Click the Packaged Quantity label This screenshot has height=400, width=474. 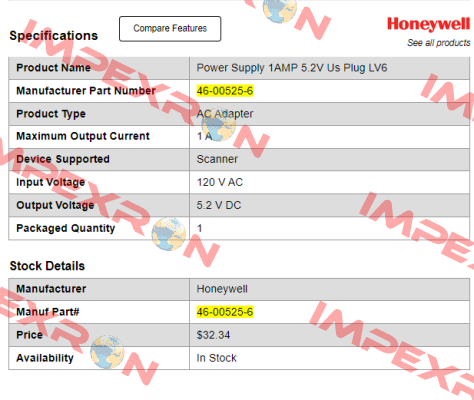click(x=66, y=228)
